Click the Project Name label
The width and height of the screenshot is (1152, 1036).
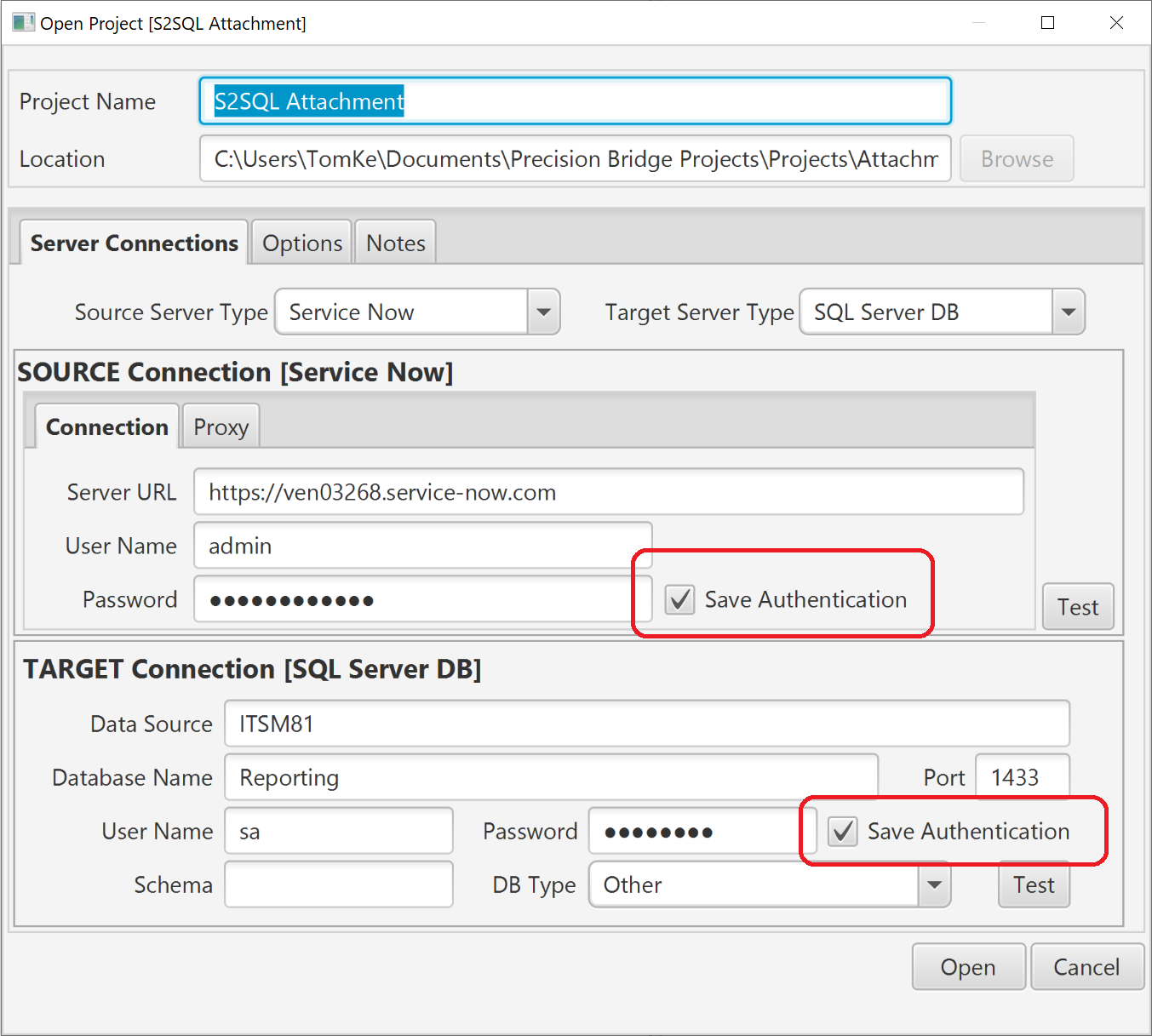click(88, 101)
